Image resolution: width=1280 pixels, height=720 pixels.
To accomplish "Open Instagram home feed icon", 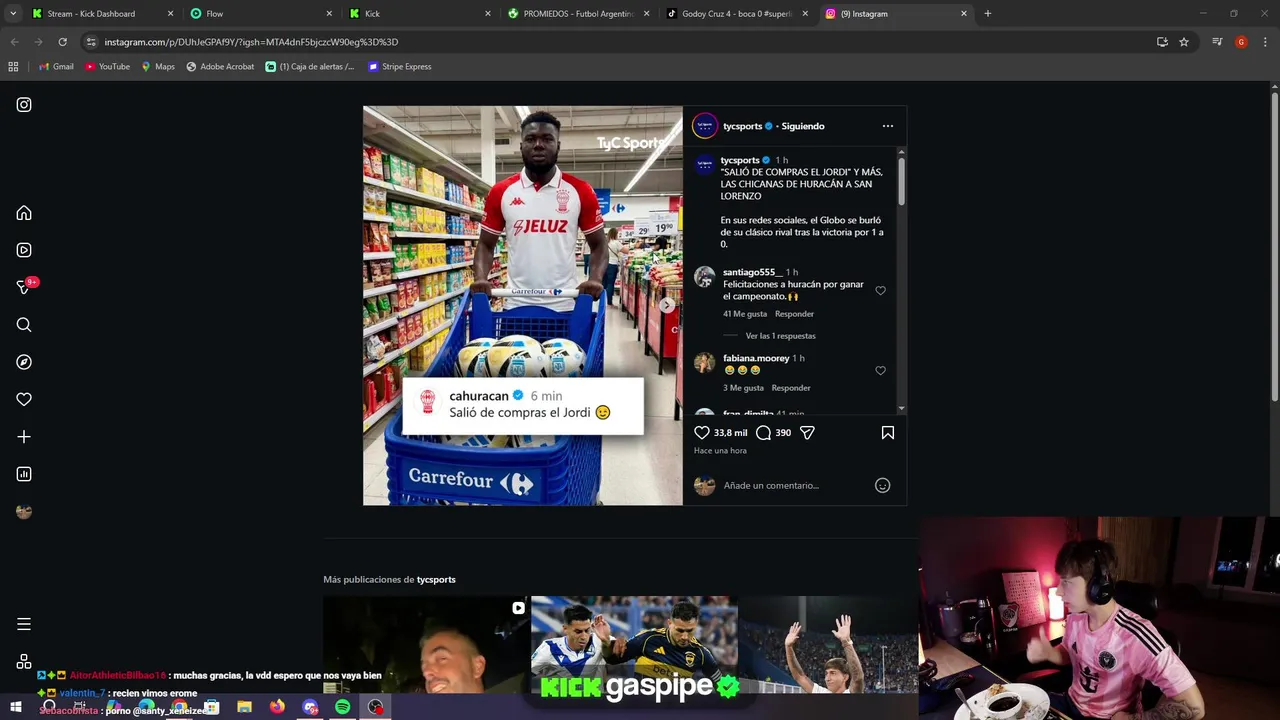I will (x=24, y=213).
